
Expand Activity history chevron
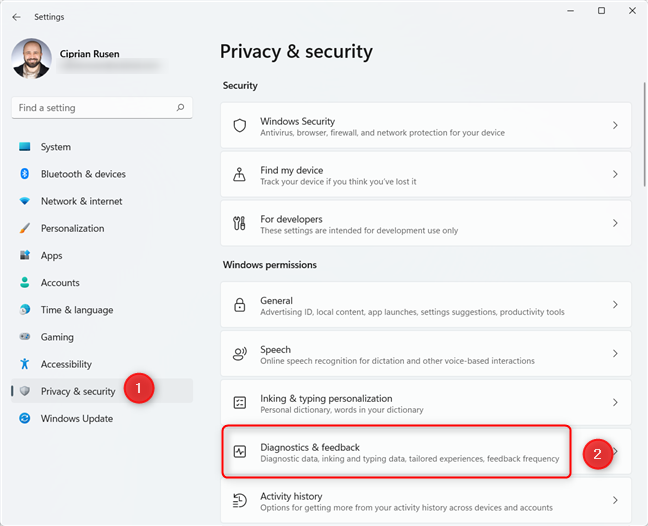point(615,500)
